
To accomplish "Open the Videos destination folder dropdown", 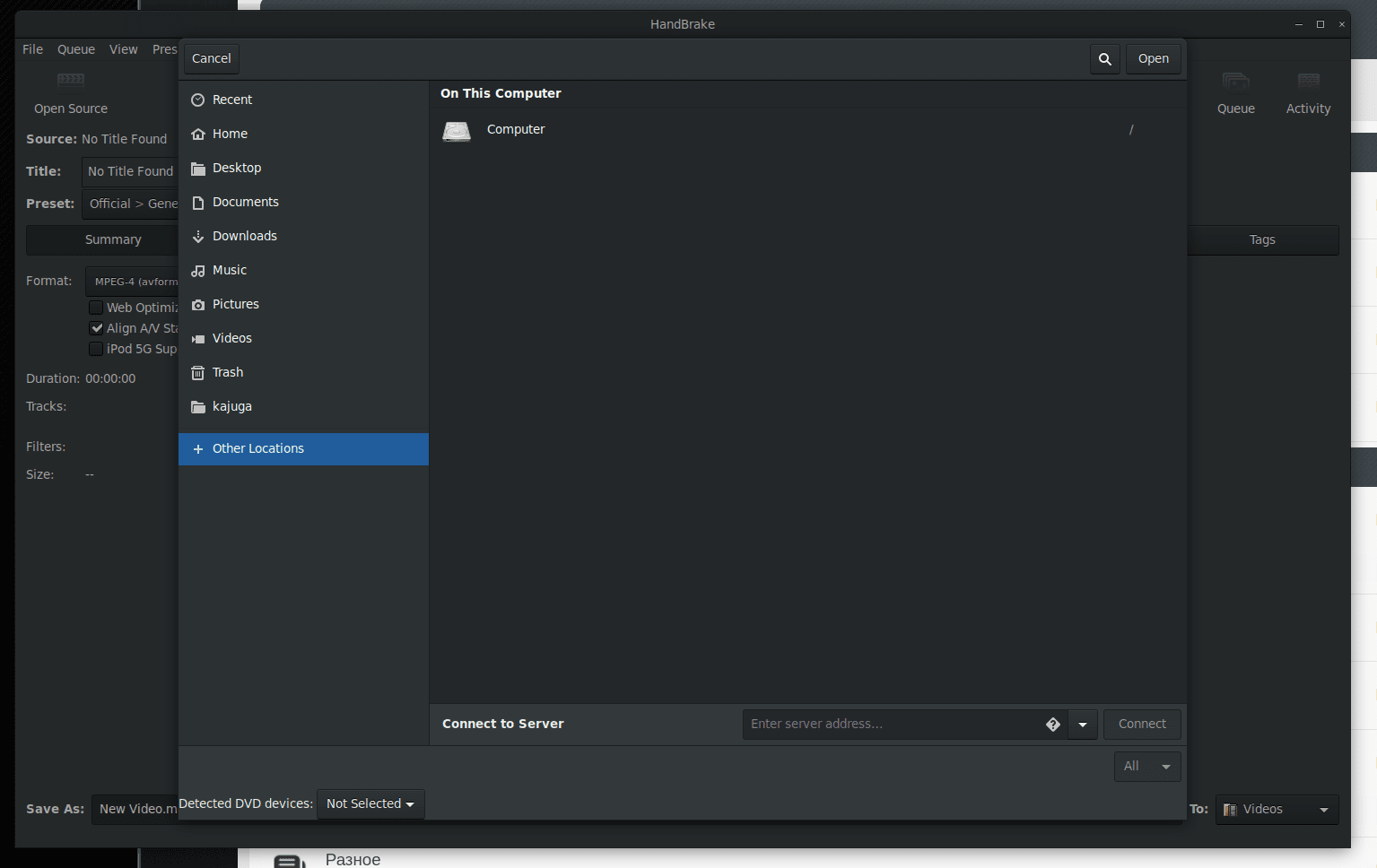I will click(1277, 810).
